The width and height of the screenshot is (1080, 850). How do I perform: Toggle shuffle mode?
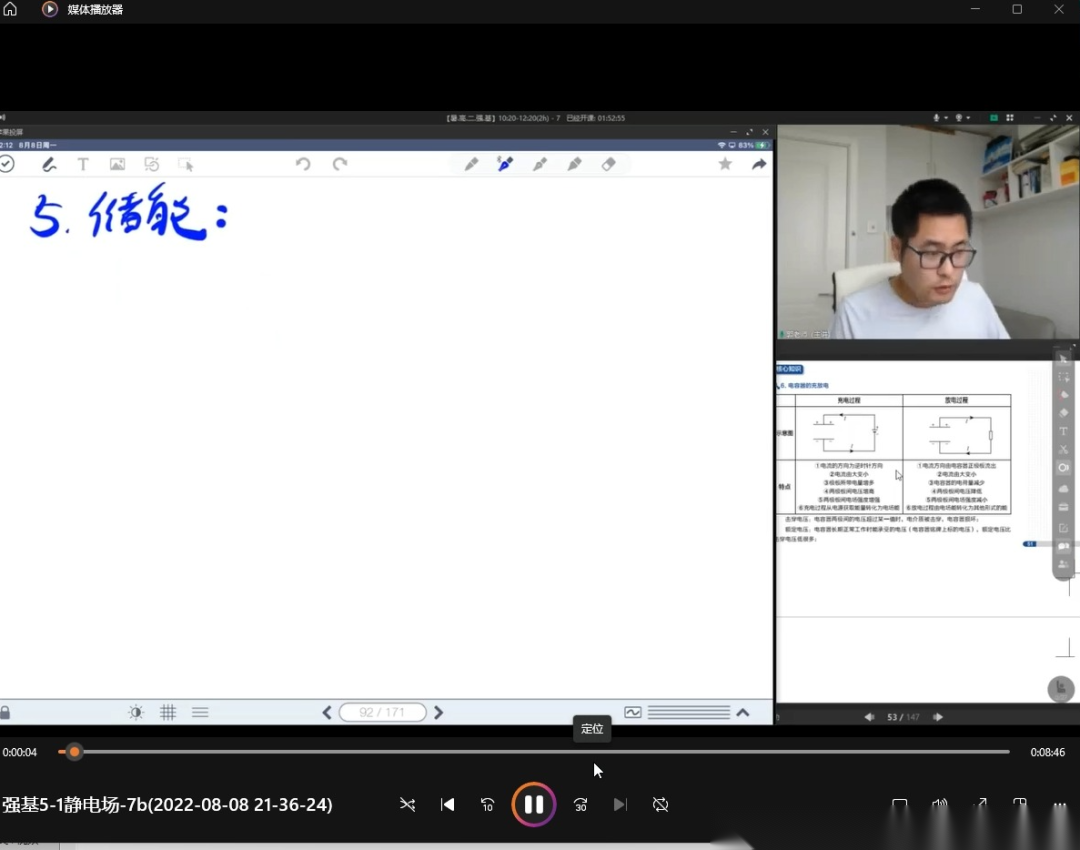[x=407, y=804]
